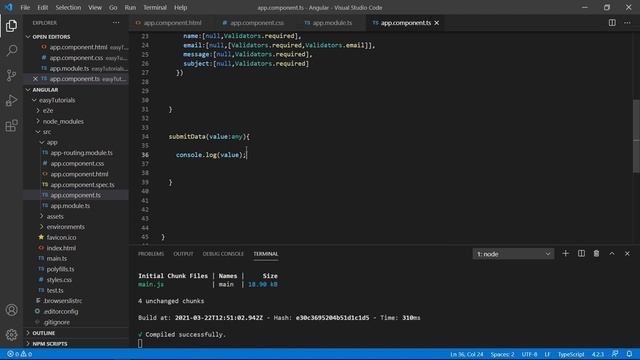Open app-routing.module.ts in file tree
Image resolution: width=640 pixels, height=360 pixels.
[x=82, y=153]
